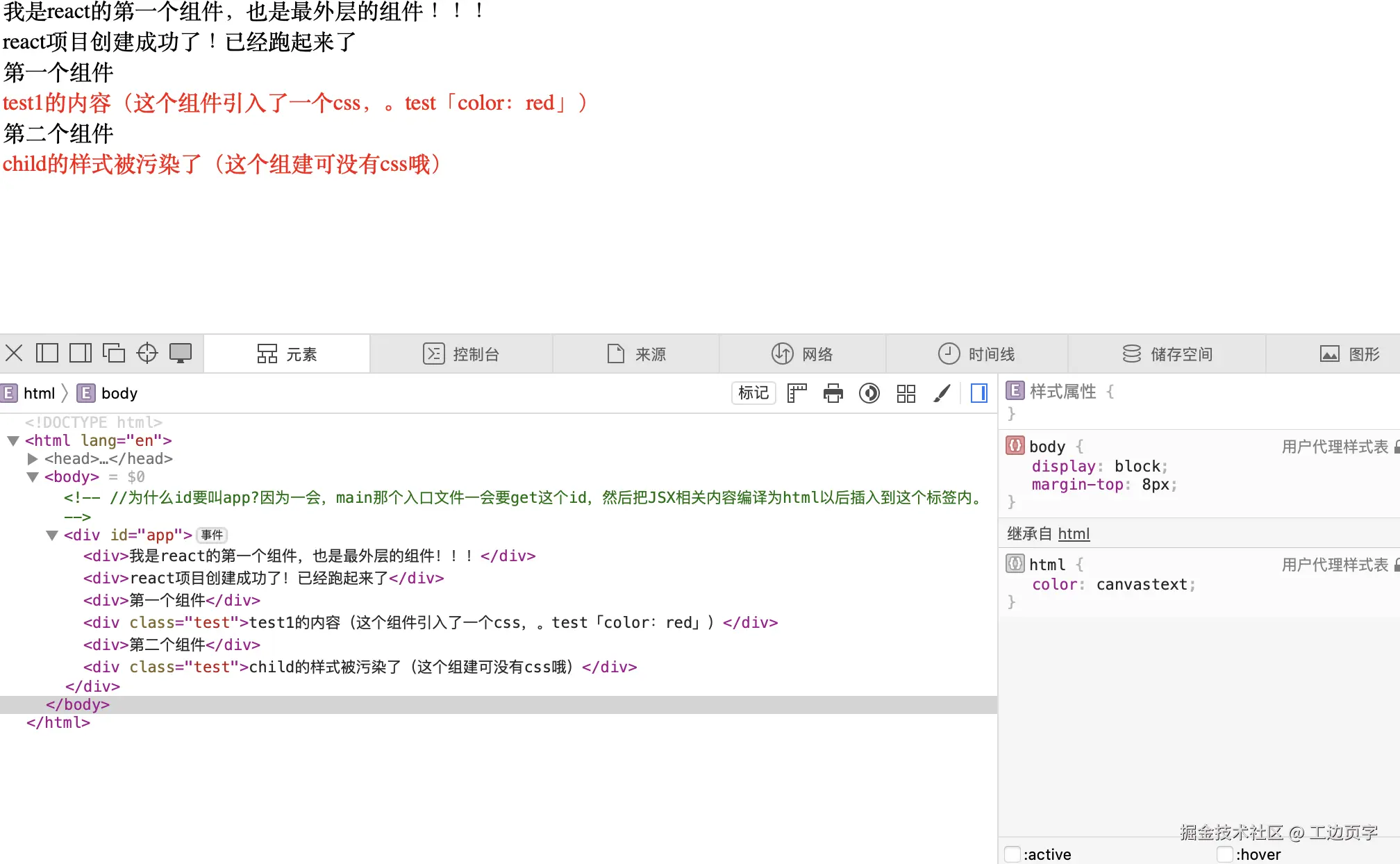Viewport: 1400px width, 864px height.
Task: Activate the element selection crosshair
Action: (x=147, y=354)
